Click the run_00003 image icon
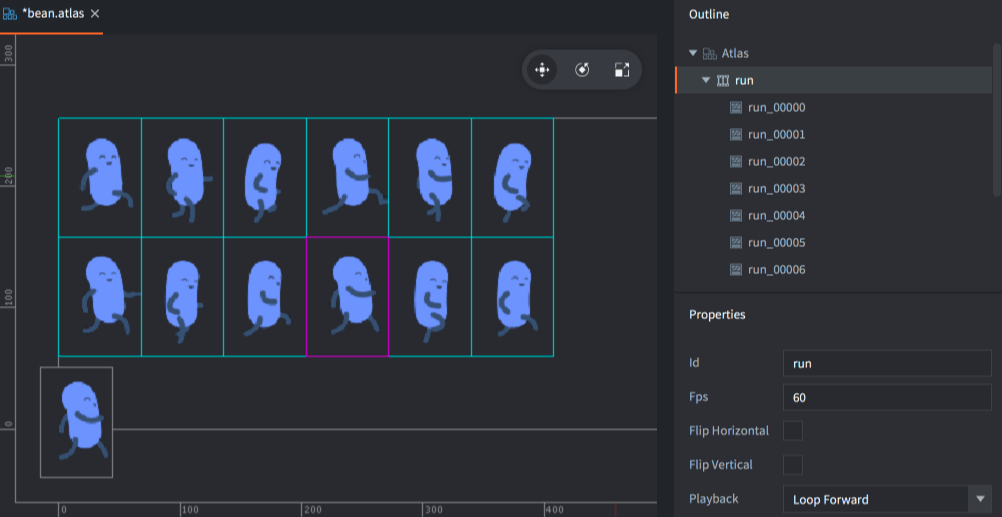Screen dimensions: 1002x517 coord(736,189)
